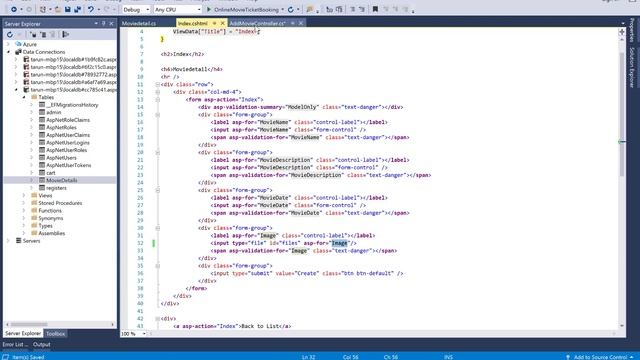Select the Index.cshtml tab
Viewport: 640px width, 360px height.
pyautogui.click(x=193, y=23)
